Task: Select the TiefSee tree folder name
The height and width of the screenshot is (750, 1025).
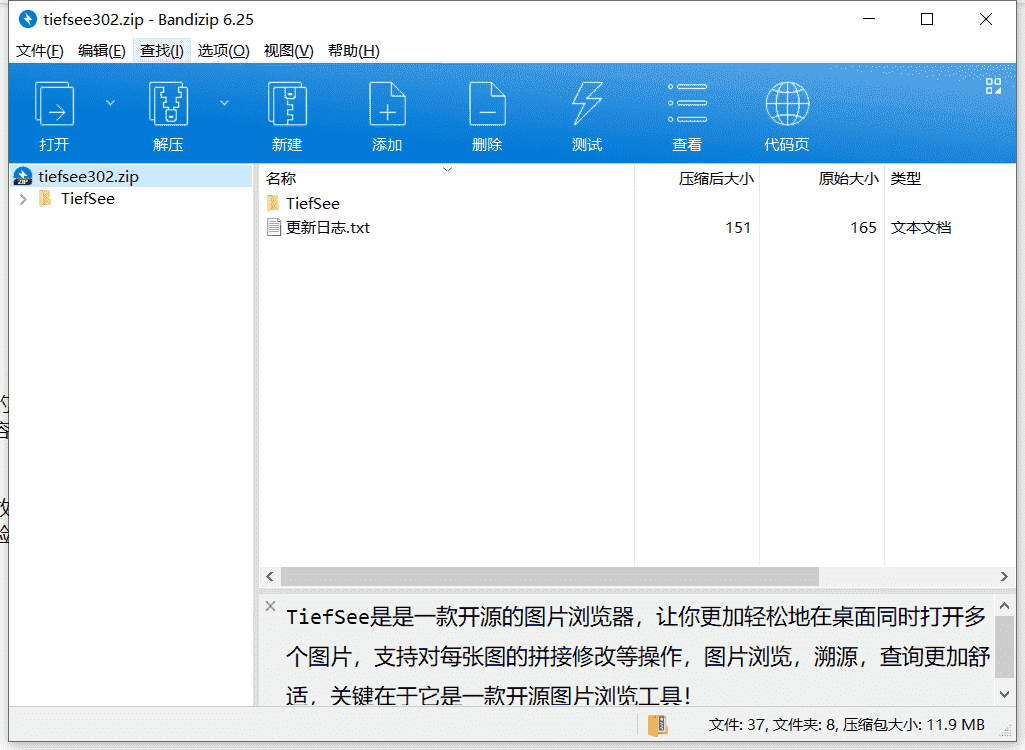Action: pos(88,199)
